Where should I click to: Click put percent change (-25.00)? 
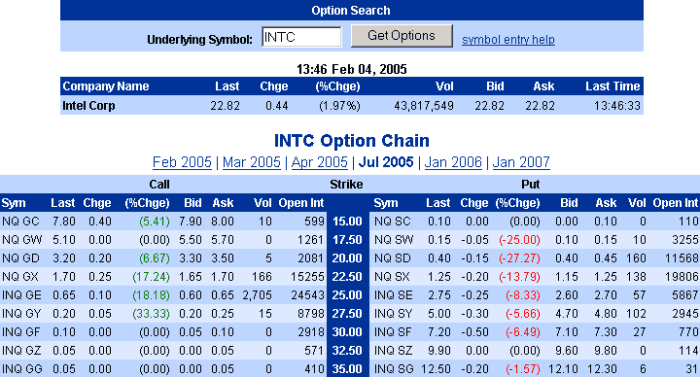(x=520, y=240)
